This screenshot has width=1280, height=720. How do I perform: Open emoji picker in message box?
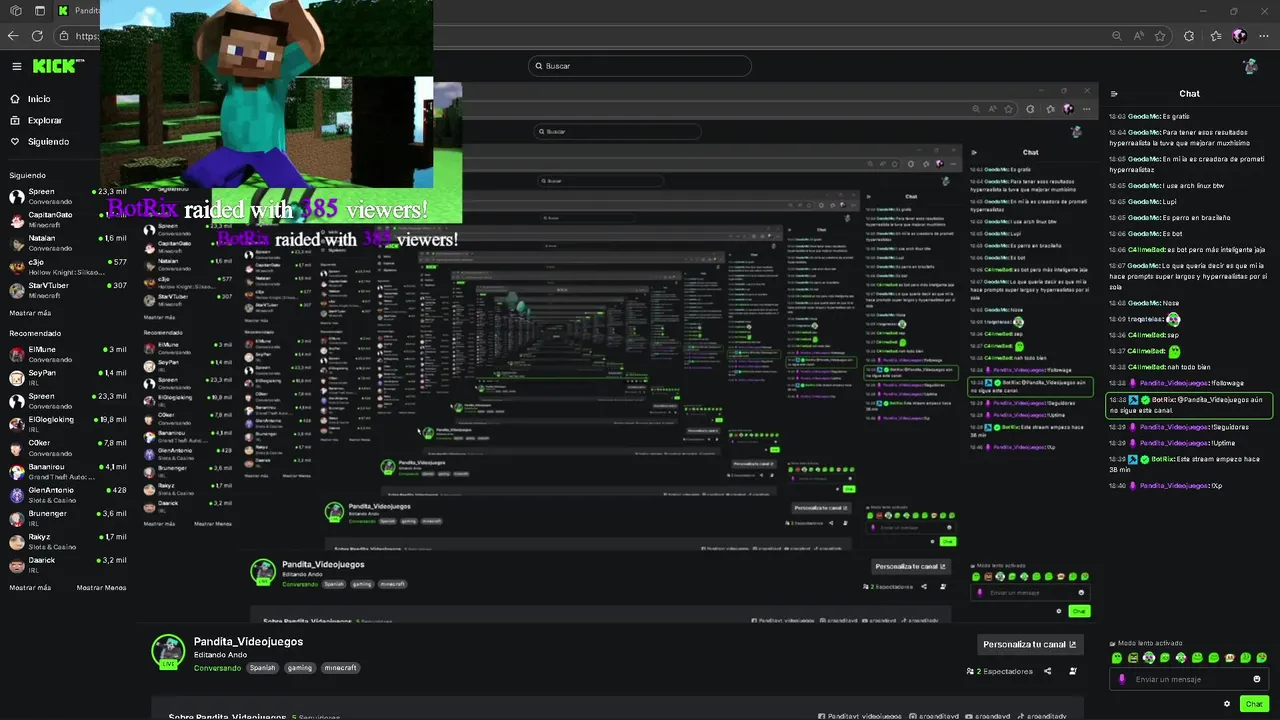[1257, 679]
